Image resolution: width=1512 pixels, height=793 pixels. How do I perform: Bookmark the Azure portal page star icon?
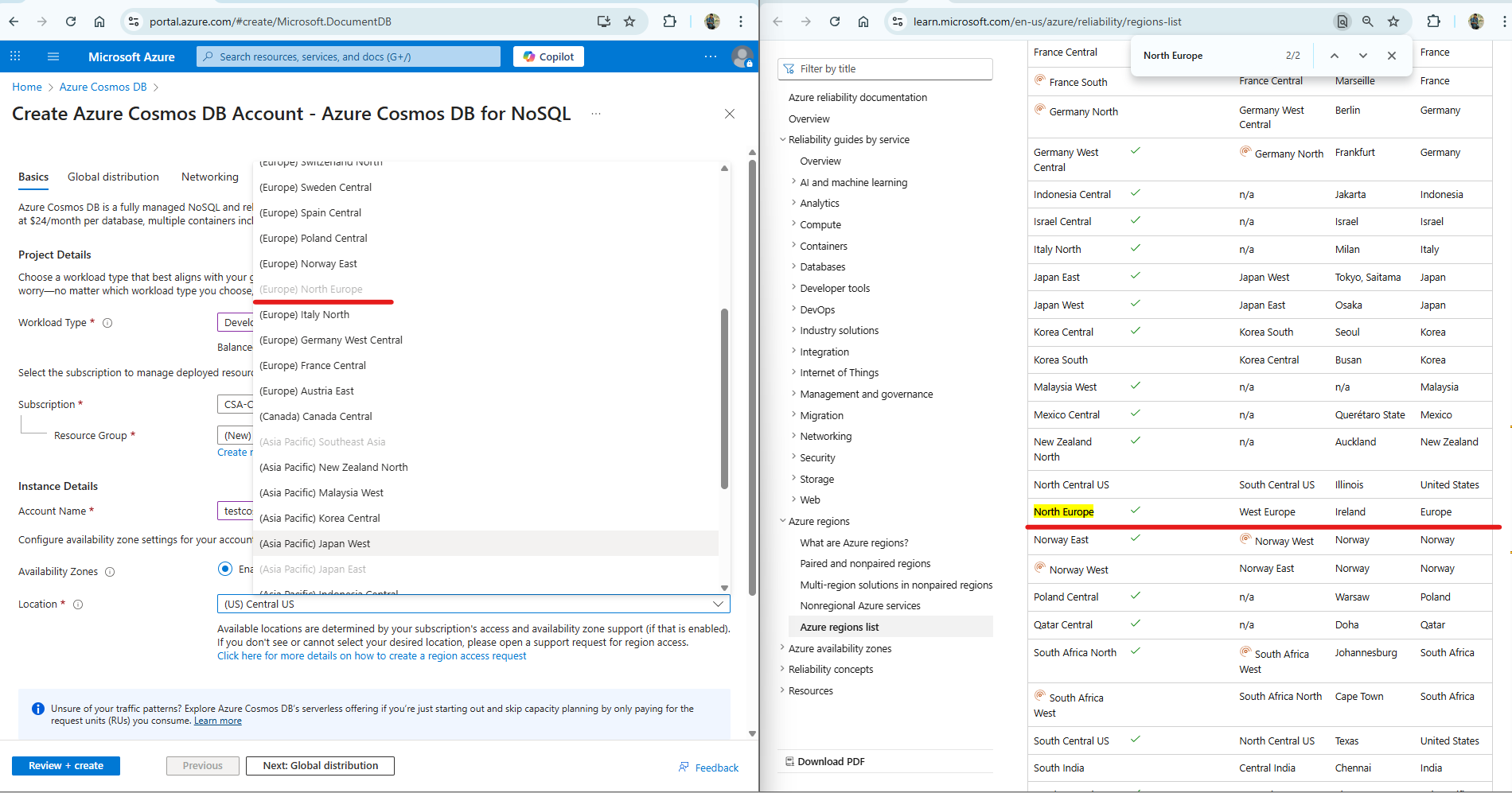629,21
